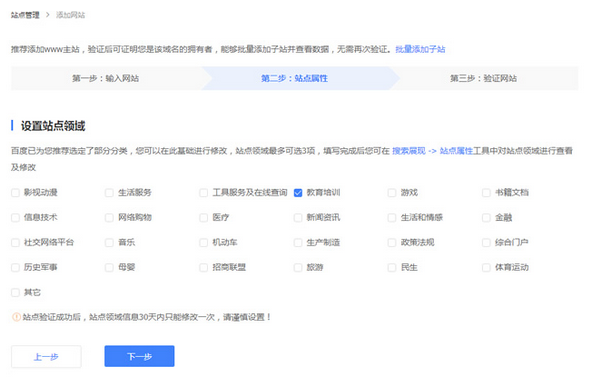Open the 站点属性 tool link

456,151
